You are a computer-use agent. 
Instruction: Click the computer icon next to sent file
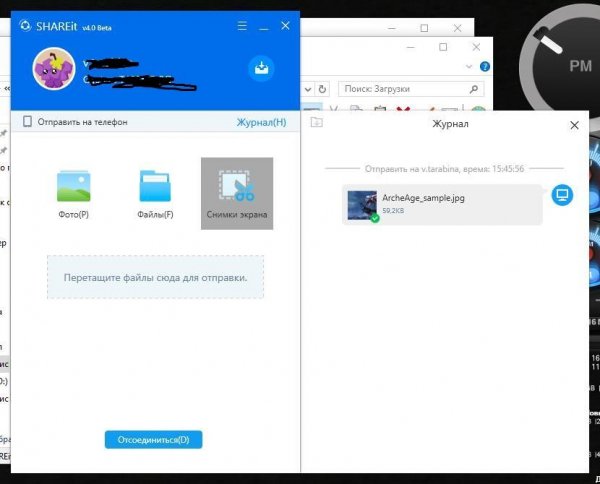562,195
